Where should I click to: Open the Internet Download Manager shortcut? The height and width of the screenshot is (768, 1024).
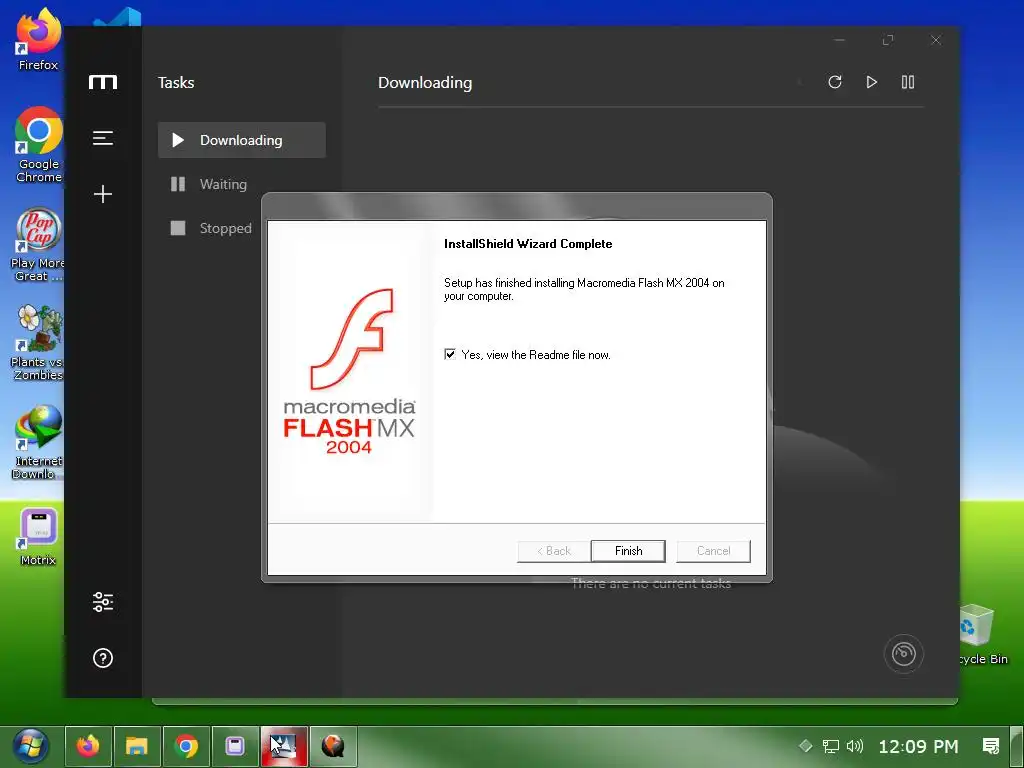tap(38, 442)
